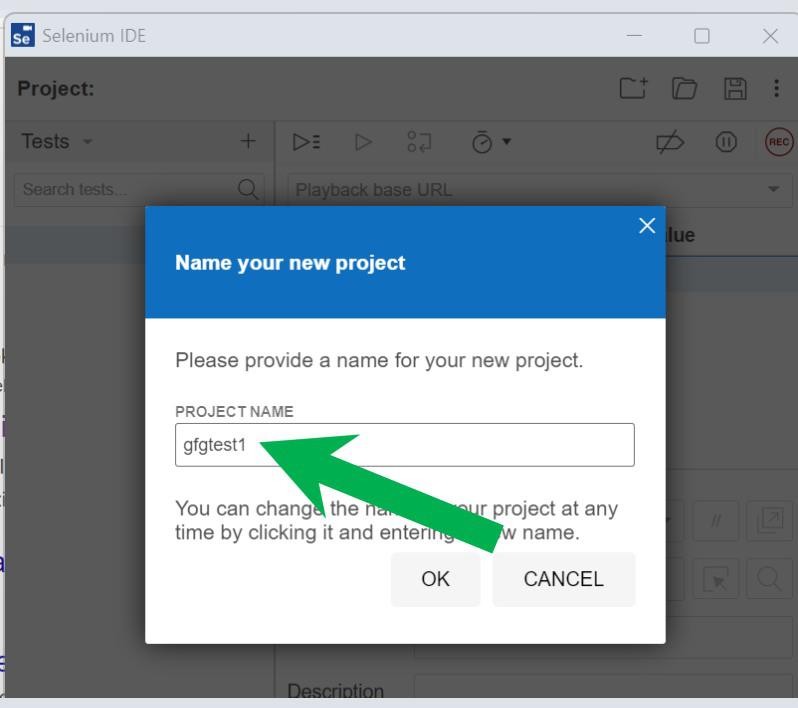Run current test play icon

point(363,142)
